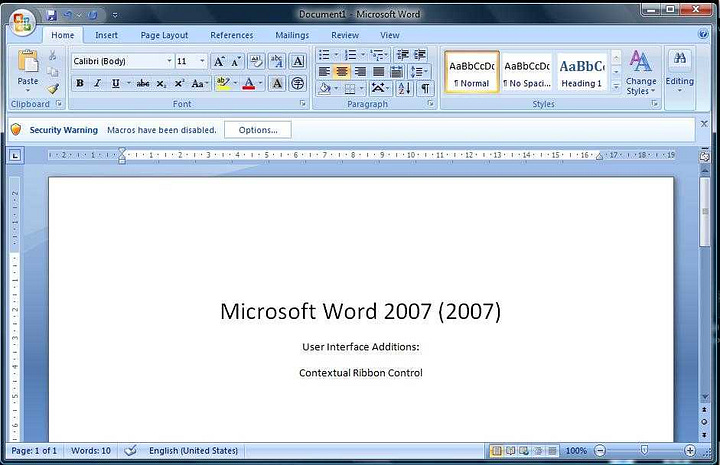Align text to the left
Image resolution: width=720 pixels, height=465 pixels.
pos(325,72)
